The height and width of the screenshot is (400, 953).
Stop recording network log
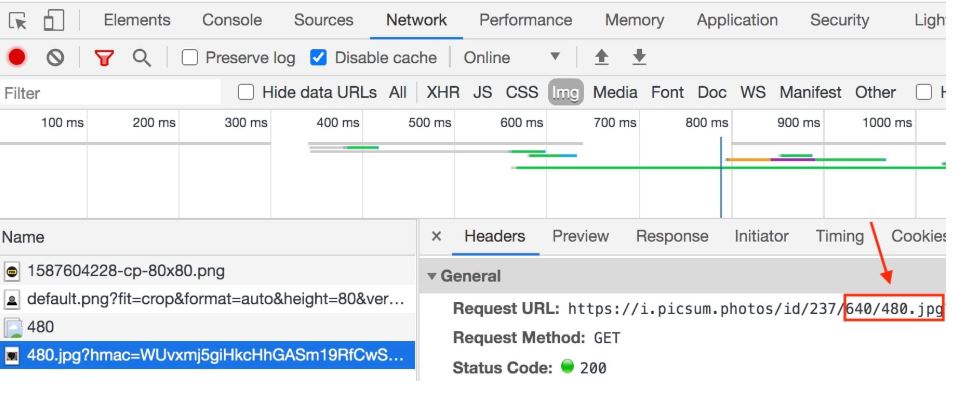[17, 57]
